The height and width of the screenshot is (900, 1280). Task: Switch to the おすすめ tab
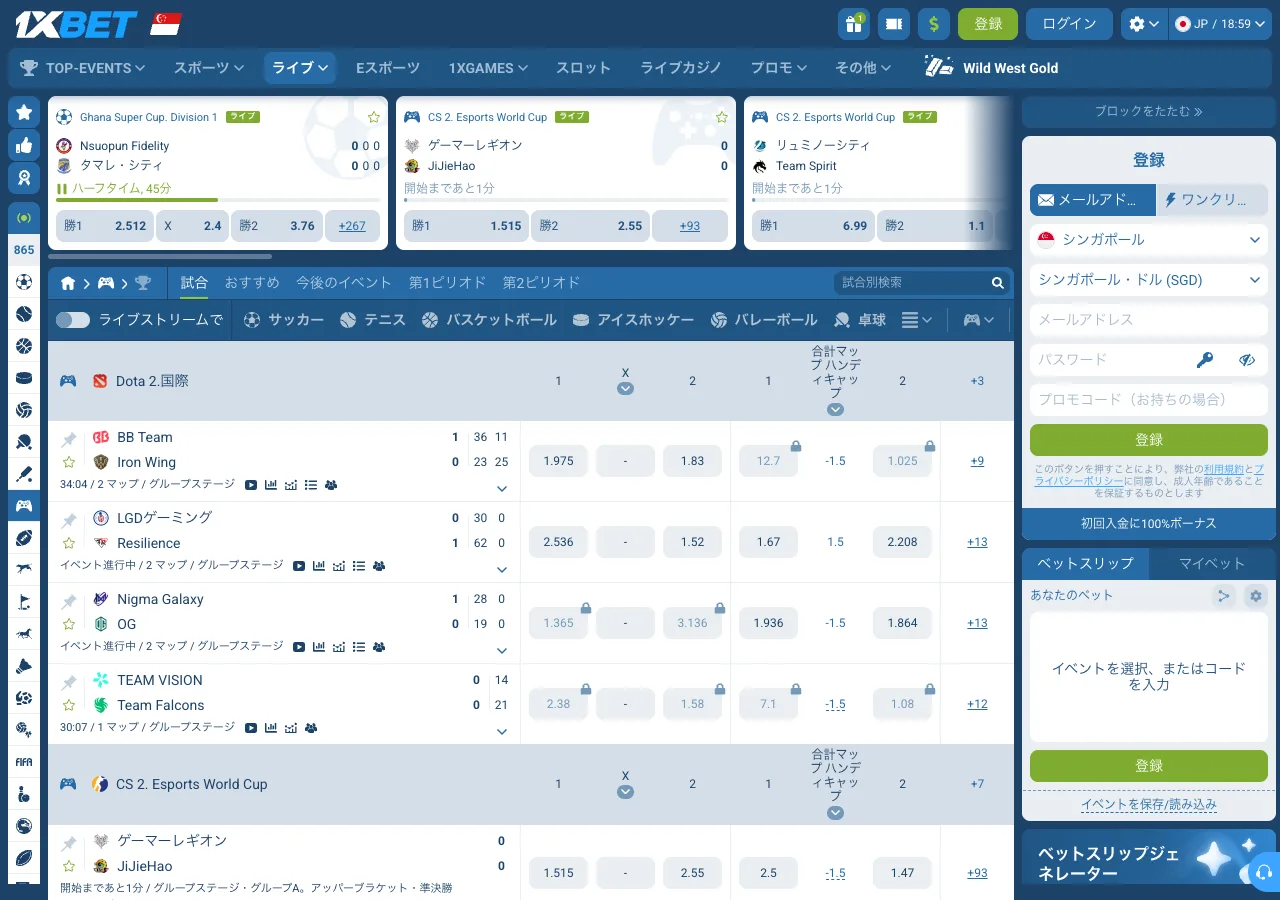coord(252,283)
